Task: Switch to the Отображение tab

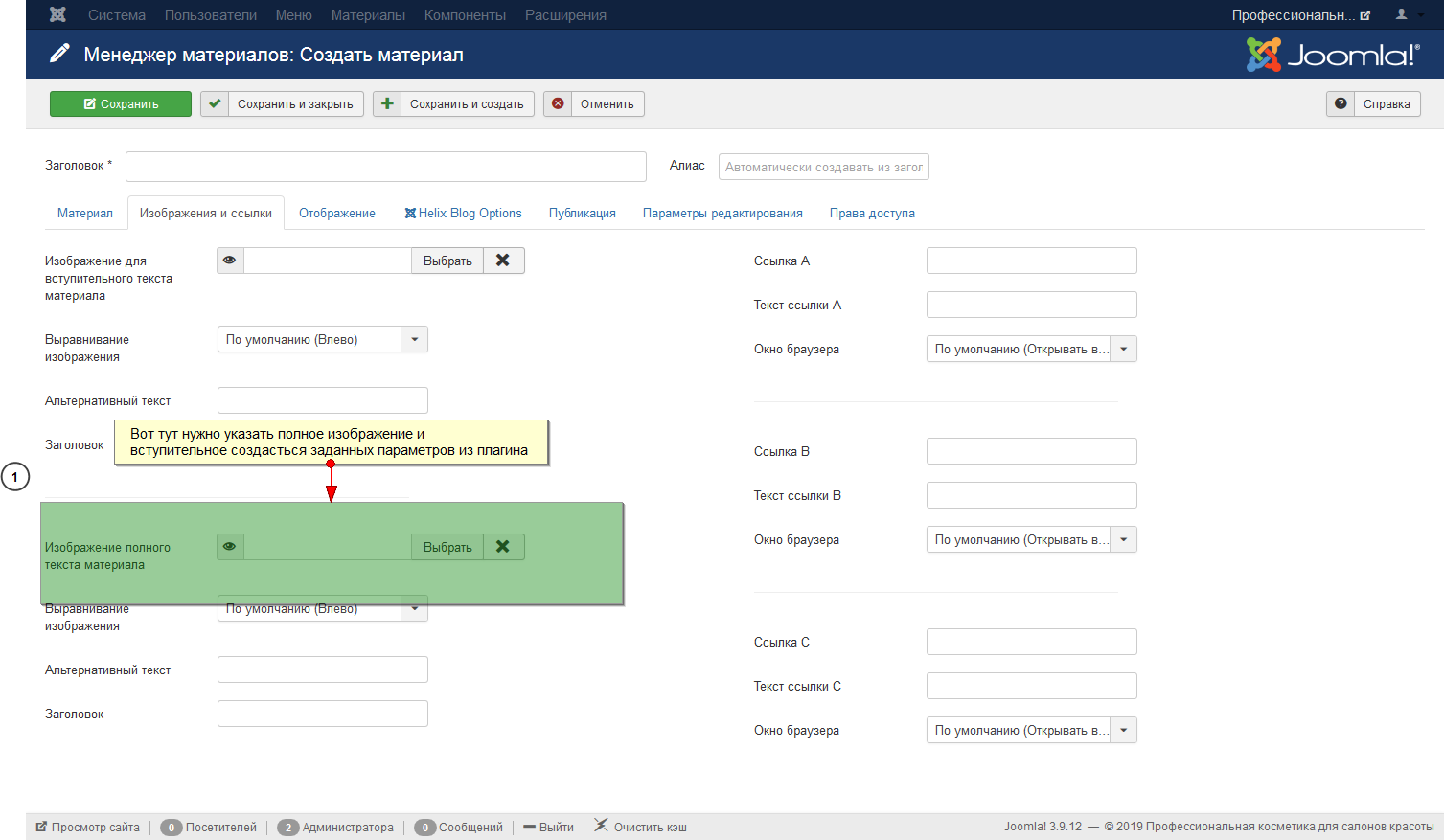Action: click(x=337, y=214)
